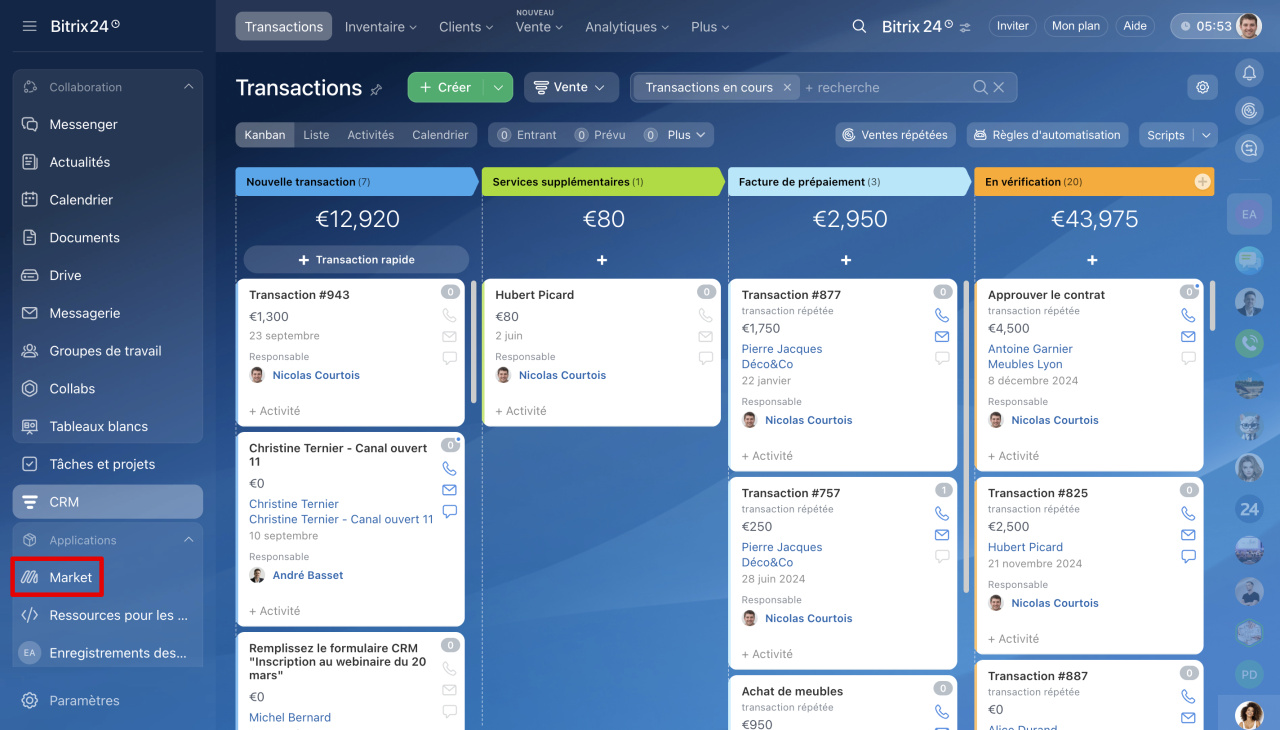Viewport: 1280px width, 730px height.
Task: Click email icon on Approuver le contrat card
Action: coord(1187,337)
